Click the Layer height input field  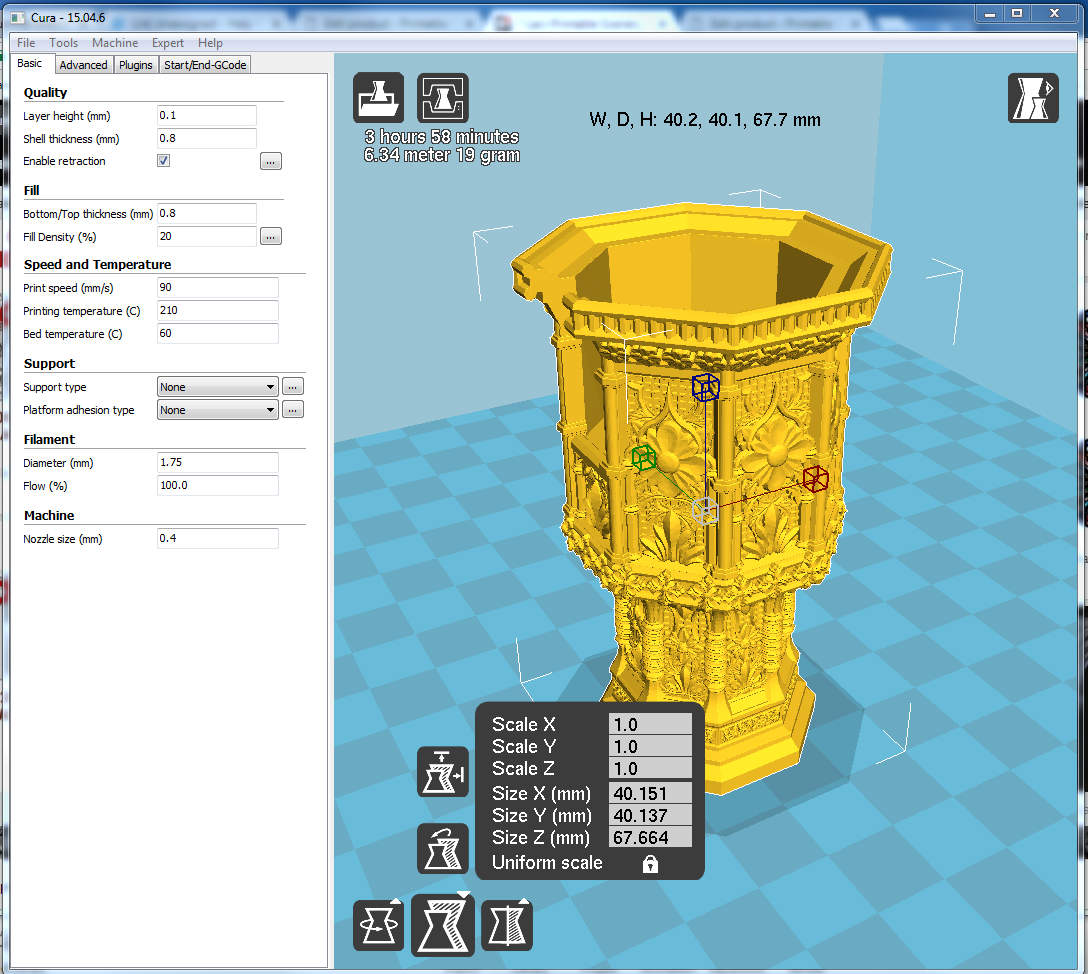[207, 116]
